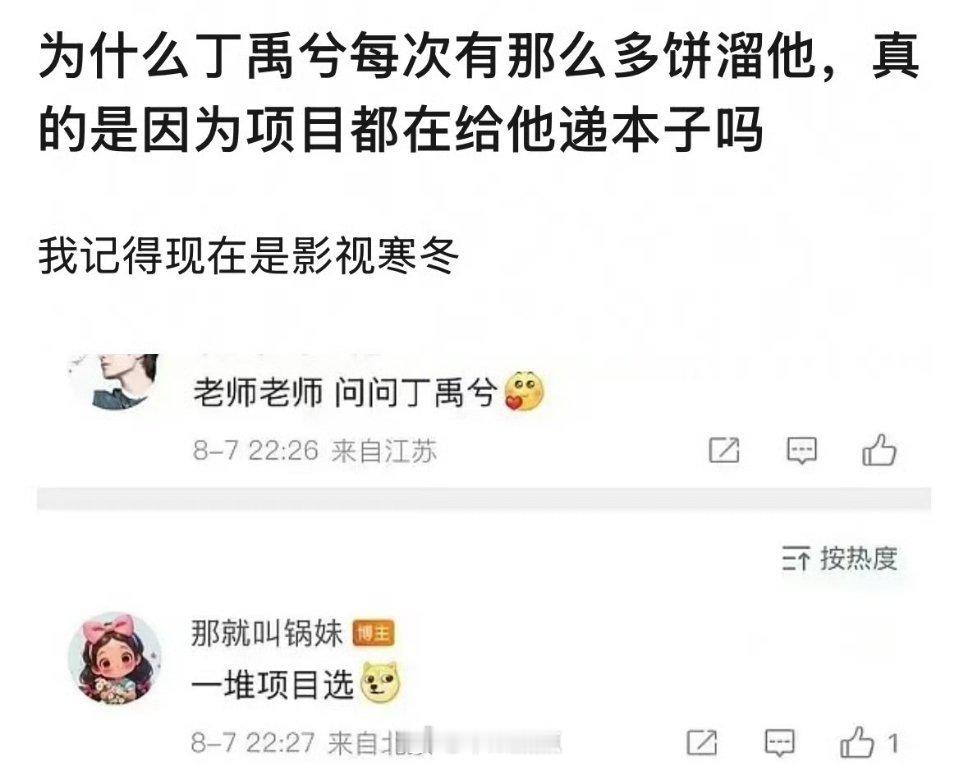Tap the girl with pink bow avatar
The width and height of the screenshot is (968, 764).
tap(115, 658)
